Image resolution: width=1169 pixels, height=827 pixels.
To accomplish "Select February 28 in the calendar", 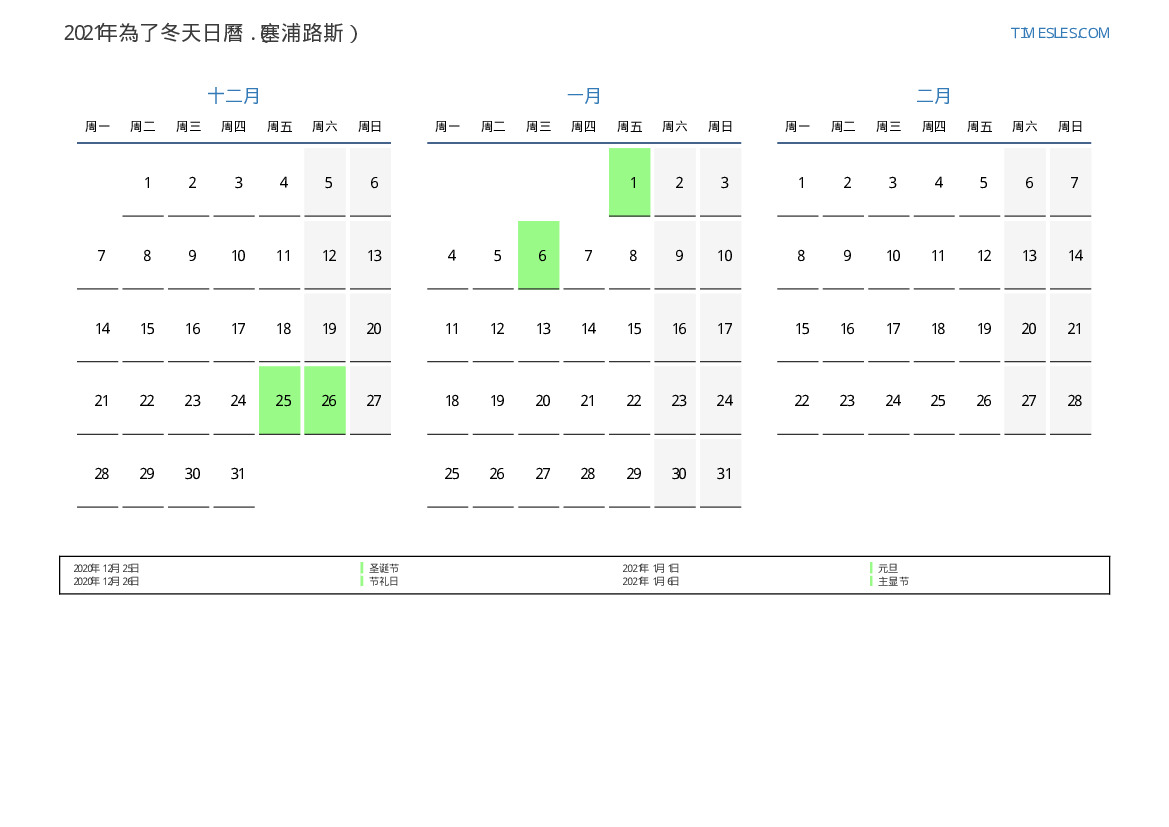I will (1074, 400).
